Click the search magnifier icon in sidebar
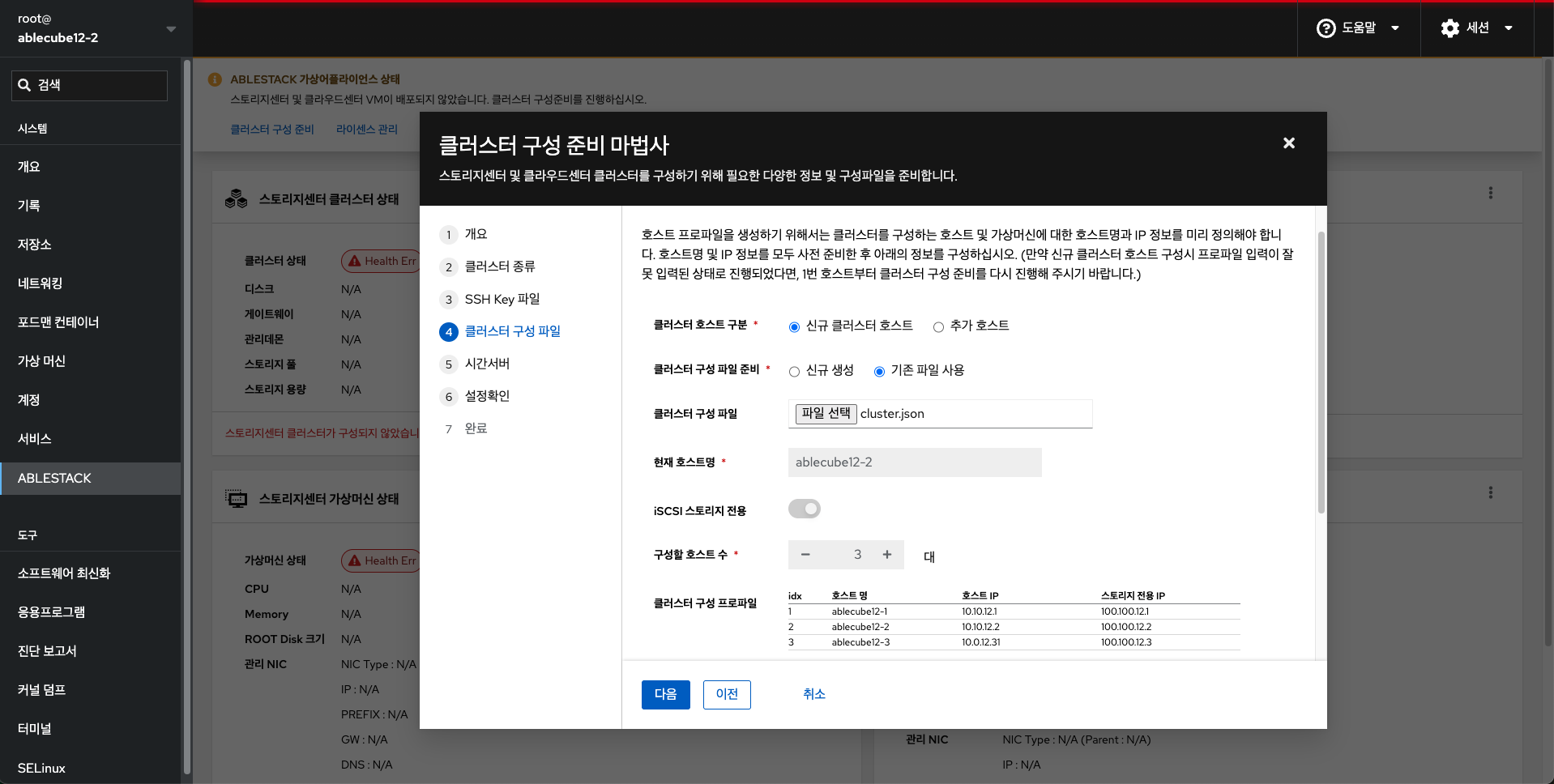 (24, 86)
